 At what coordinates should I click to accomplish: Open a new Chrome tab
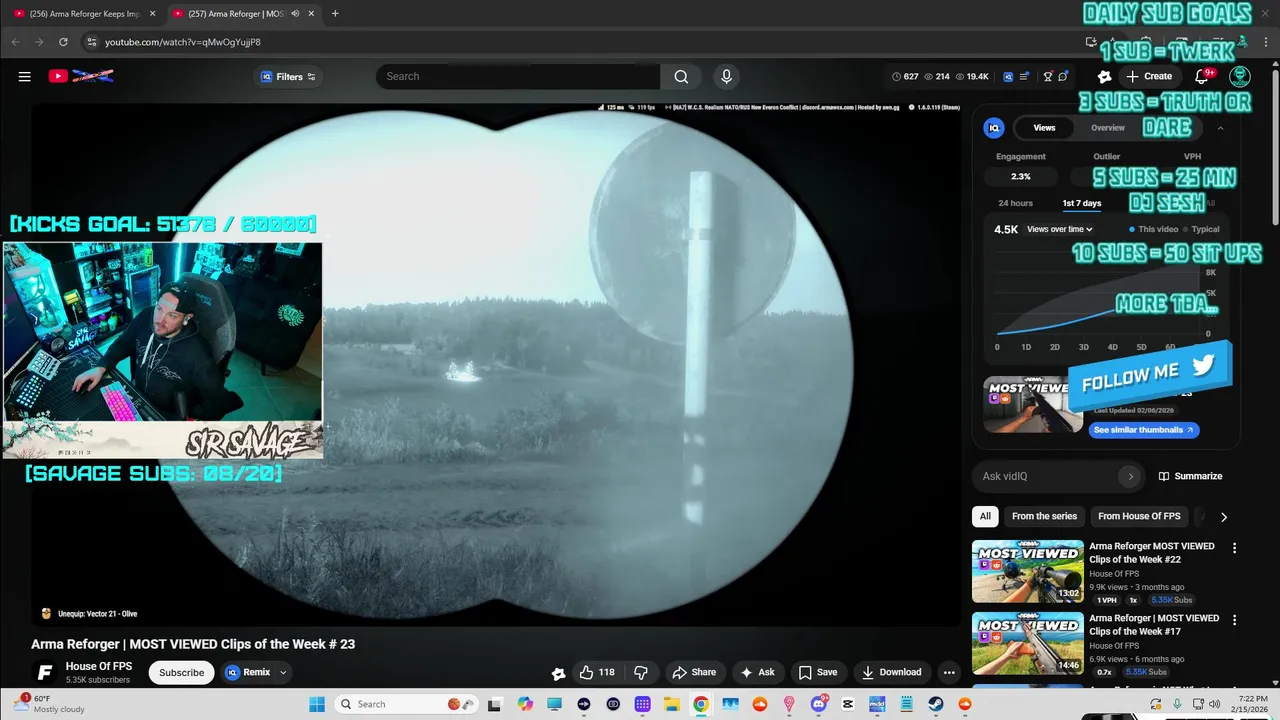[x=335, y=13]
